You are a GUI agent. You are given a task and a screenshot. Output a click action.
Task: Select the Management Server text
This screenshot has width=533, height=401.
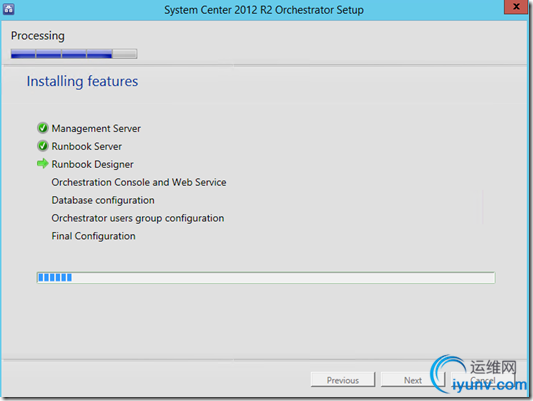click(96, 128)
